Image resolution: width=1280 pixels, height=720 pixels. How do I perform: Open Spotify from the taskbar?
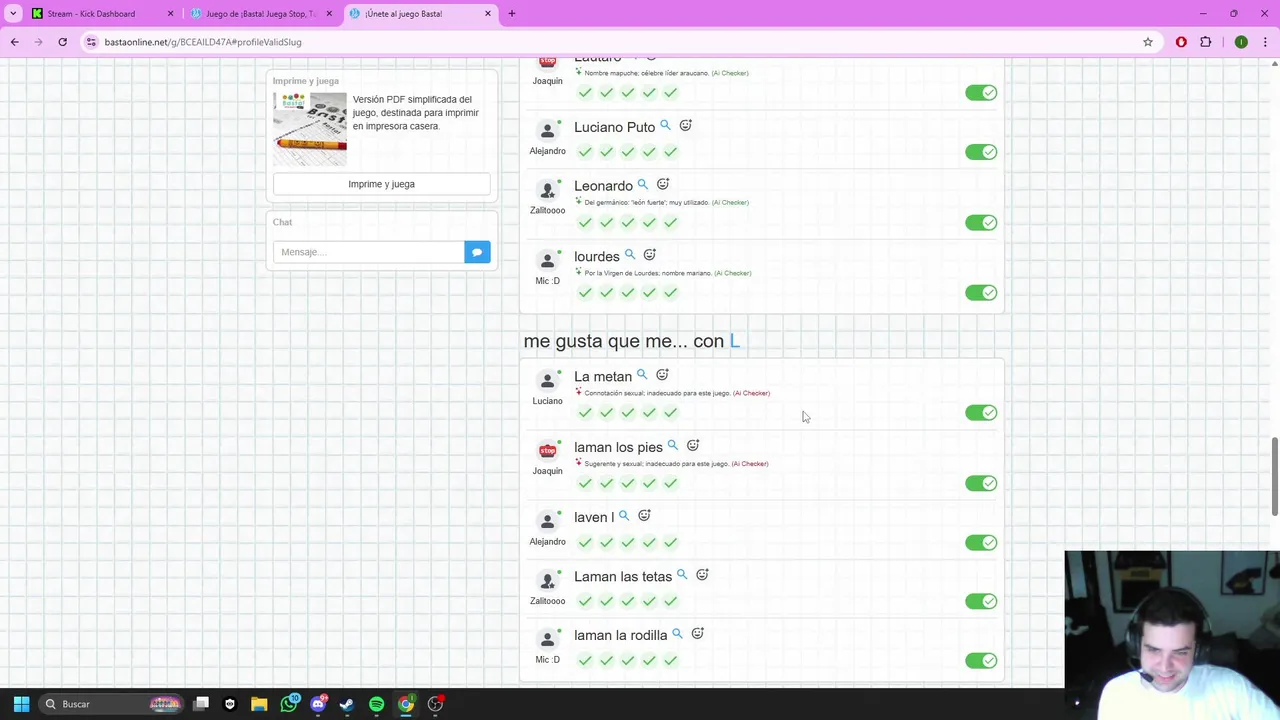coord(377,704)
